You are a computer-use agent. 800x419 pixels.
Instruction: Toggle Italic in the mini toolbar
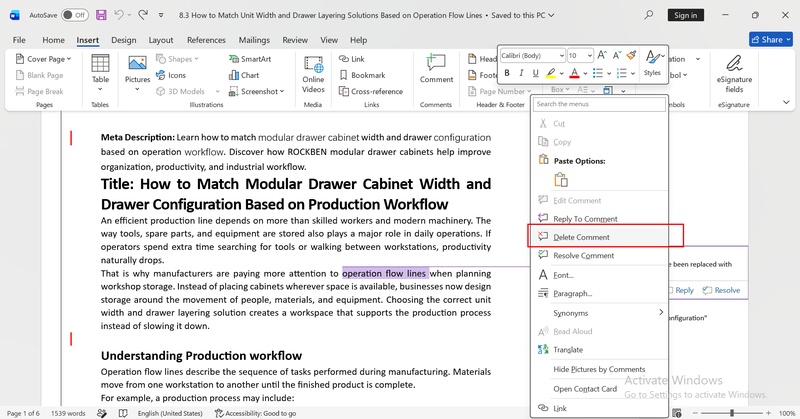pos(521,73)
